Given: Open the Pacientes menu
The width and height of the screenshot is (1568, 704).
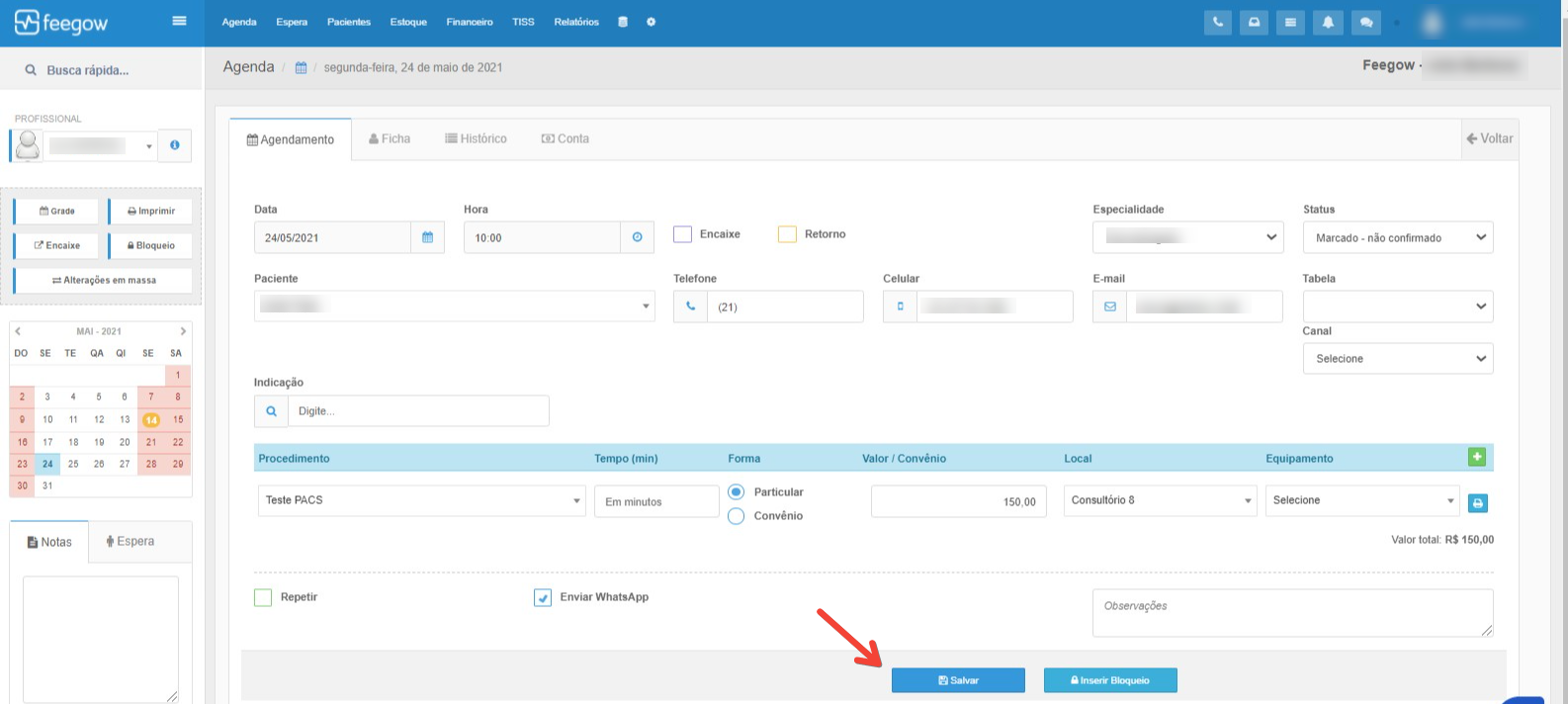Looking at the screenshot, I should tap(349, 22).
